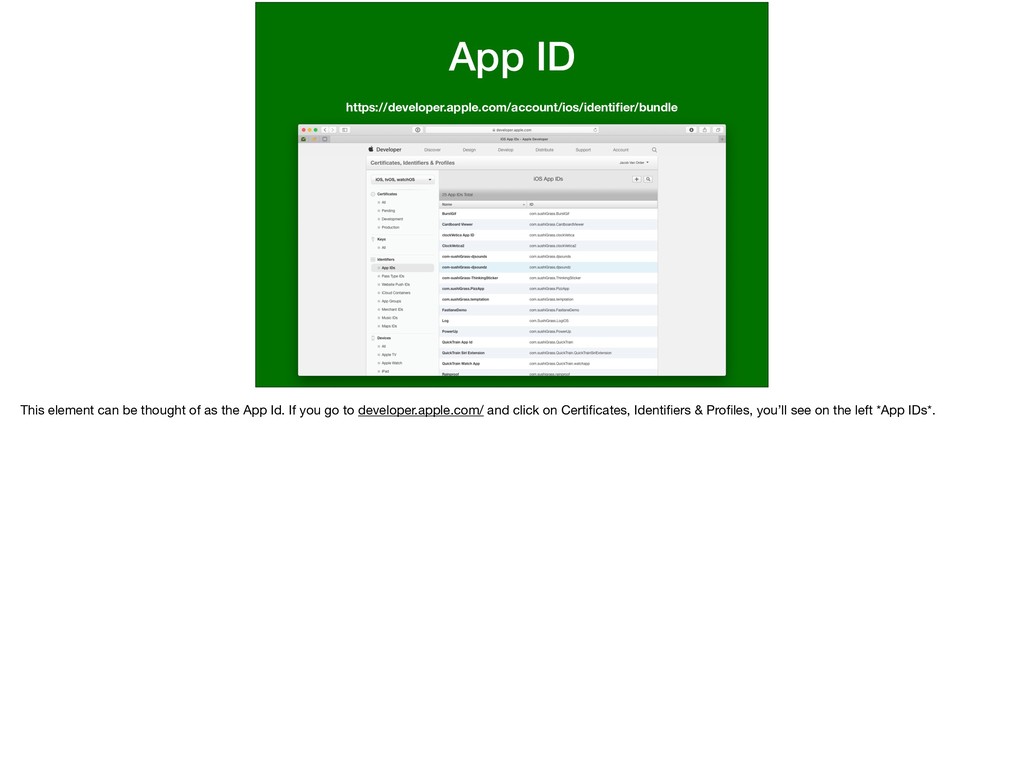
Task: Select Development under Certificates
Action: point(392,219)
